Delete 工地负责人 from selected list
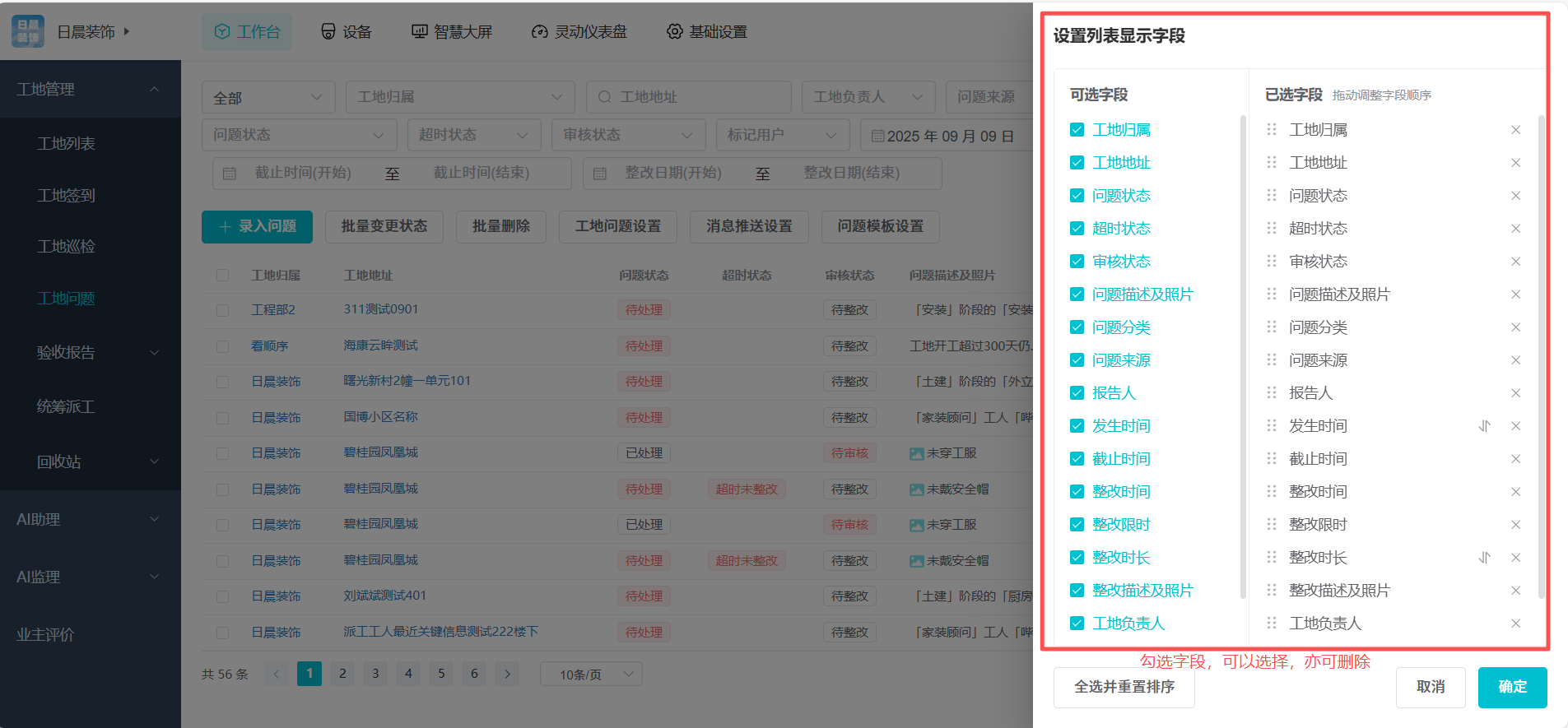1568x728 pixels. click(x=1515, y=624)
